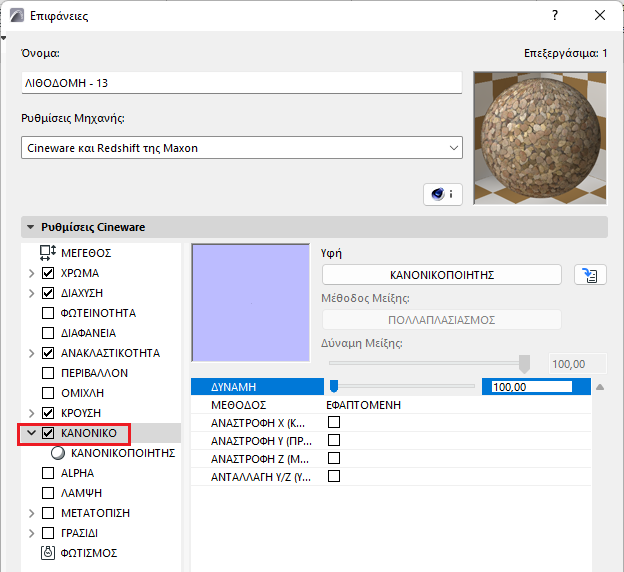624x572 pixels.
Task: Select the ΑΝΑΣΤΡΟΦΗ X property label
Action: [258, 423]
